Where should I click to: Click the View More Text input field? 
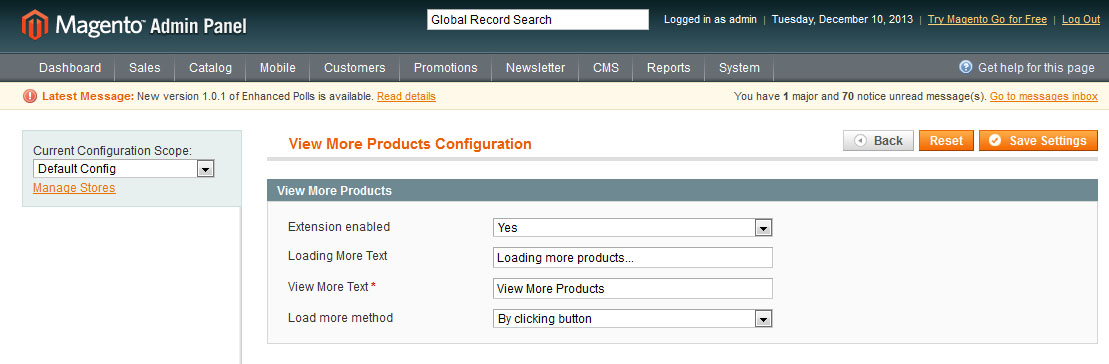pos(632,288)
